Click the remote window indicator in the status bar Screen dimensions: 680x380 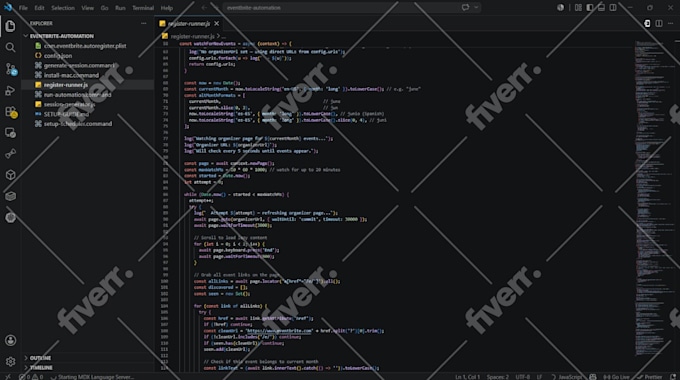click(7, 377)
